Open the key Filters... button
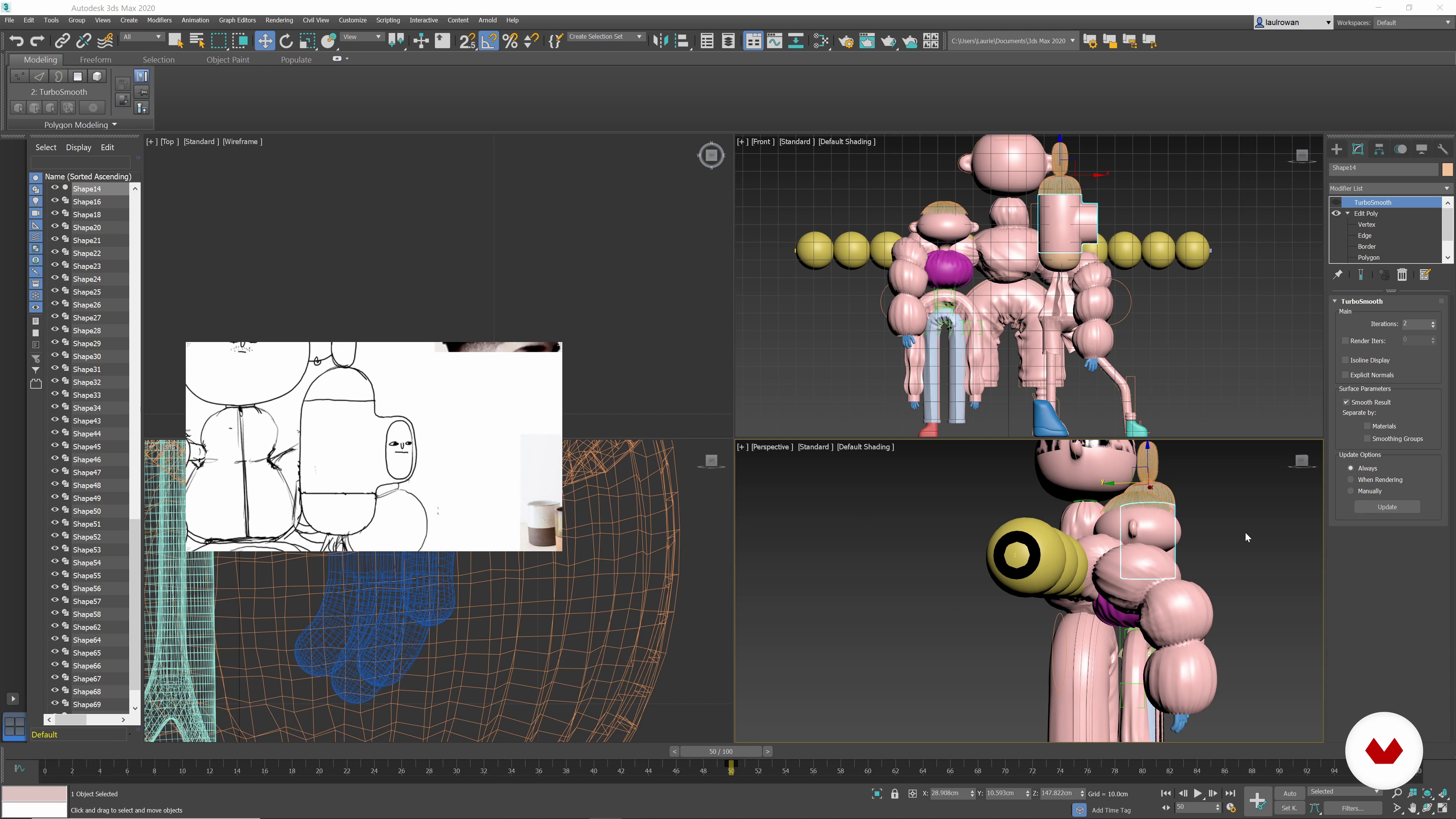Image resolution: width=1456 pixels, height=819 pixels. pyautogui.click(x=1352, y=808)
